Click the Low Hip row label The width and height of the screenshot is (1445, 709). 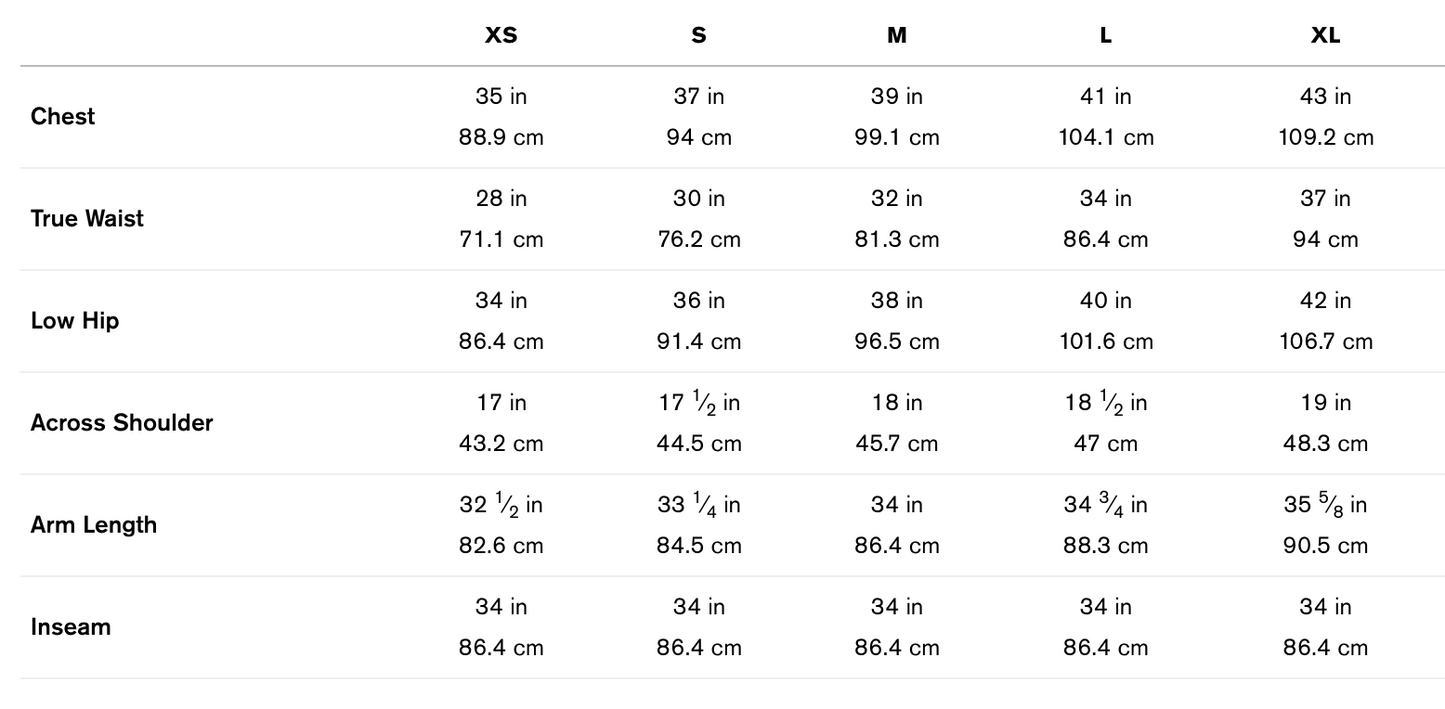(75, 320)
